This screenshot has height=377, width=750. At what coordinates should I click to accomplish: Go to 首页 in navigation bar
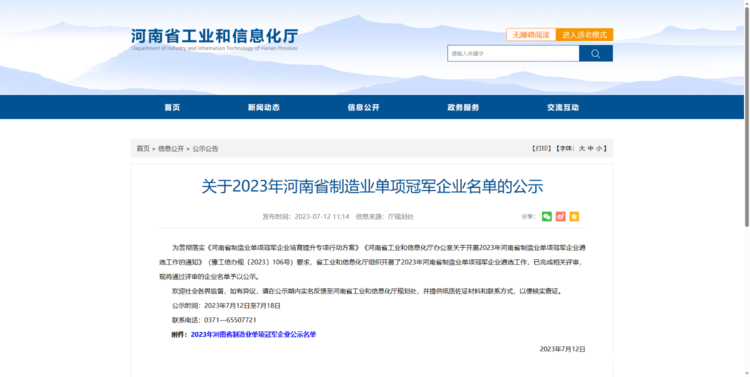[x=172, y=107]
